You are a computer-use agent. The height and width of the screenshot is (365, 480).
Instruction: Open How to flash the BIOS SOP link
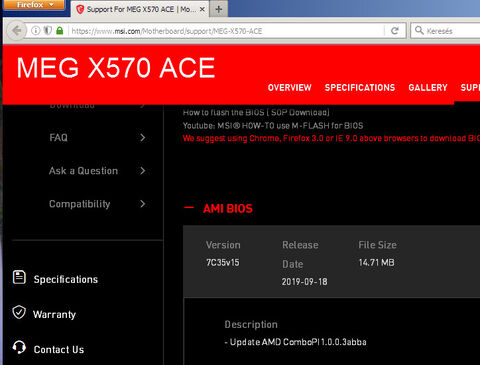[x=256, y=112]
